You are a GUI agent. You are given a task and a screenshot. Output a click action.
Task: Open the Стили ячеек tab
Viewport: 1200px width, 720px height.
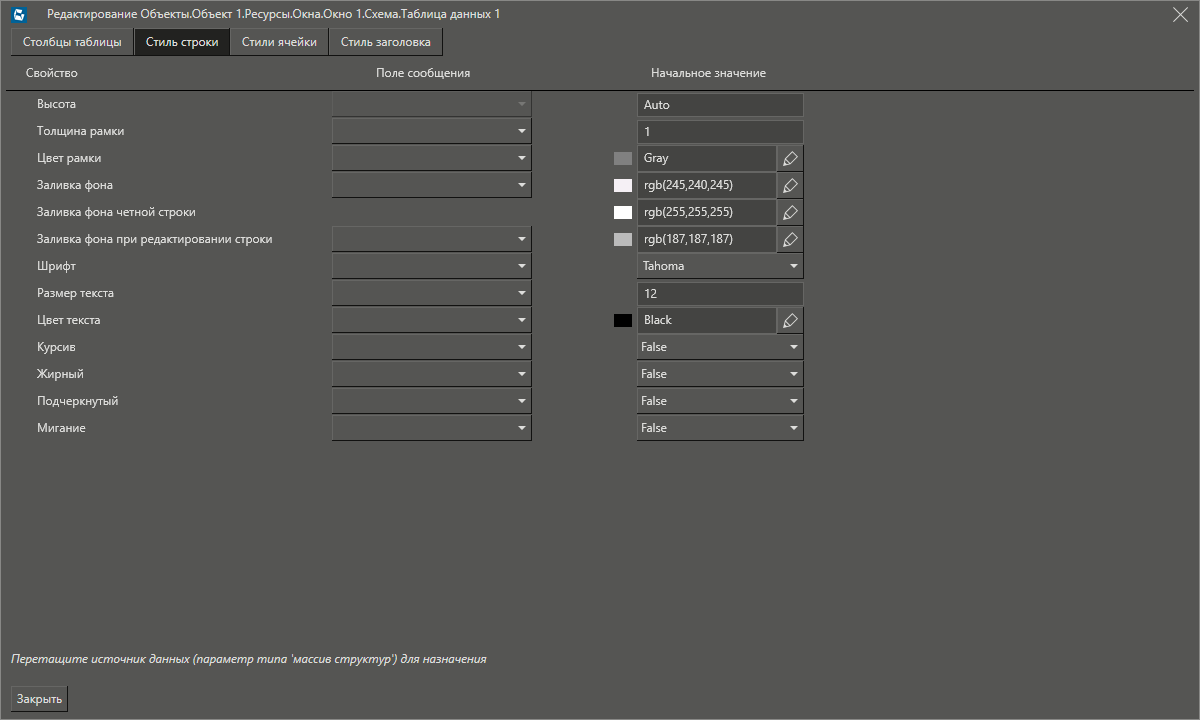(x=278, y=42)
